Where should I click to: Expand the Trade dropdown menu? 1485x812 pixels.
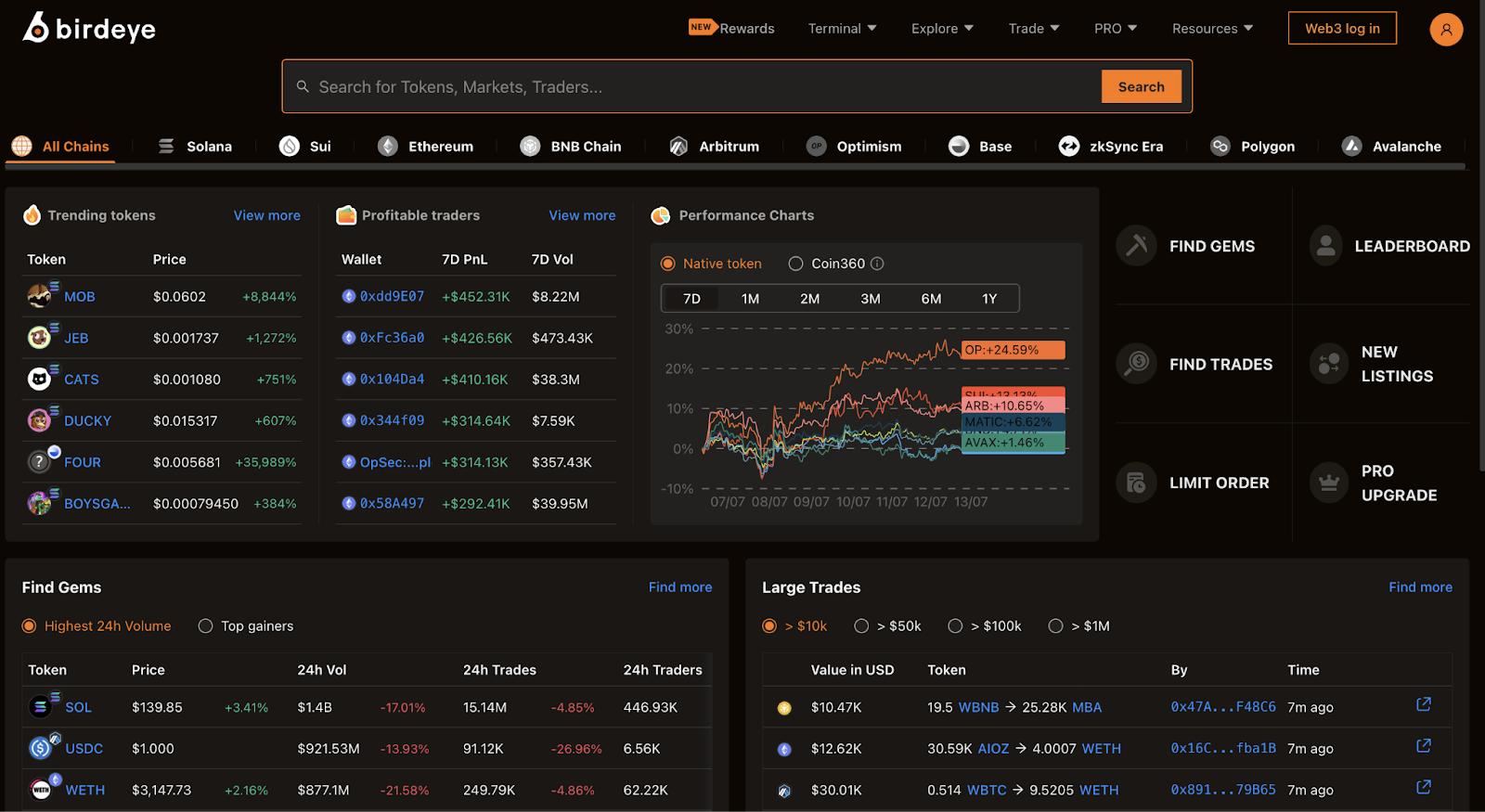pyautogui.click(x=1034, y=29)
